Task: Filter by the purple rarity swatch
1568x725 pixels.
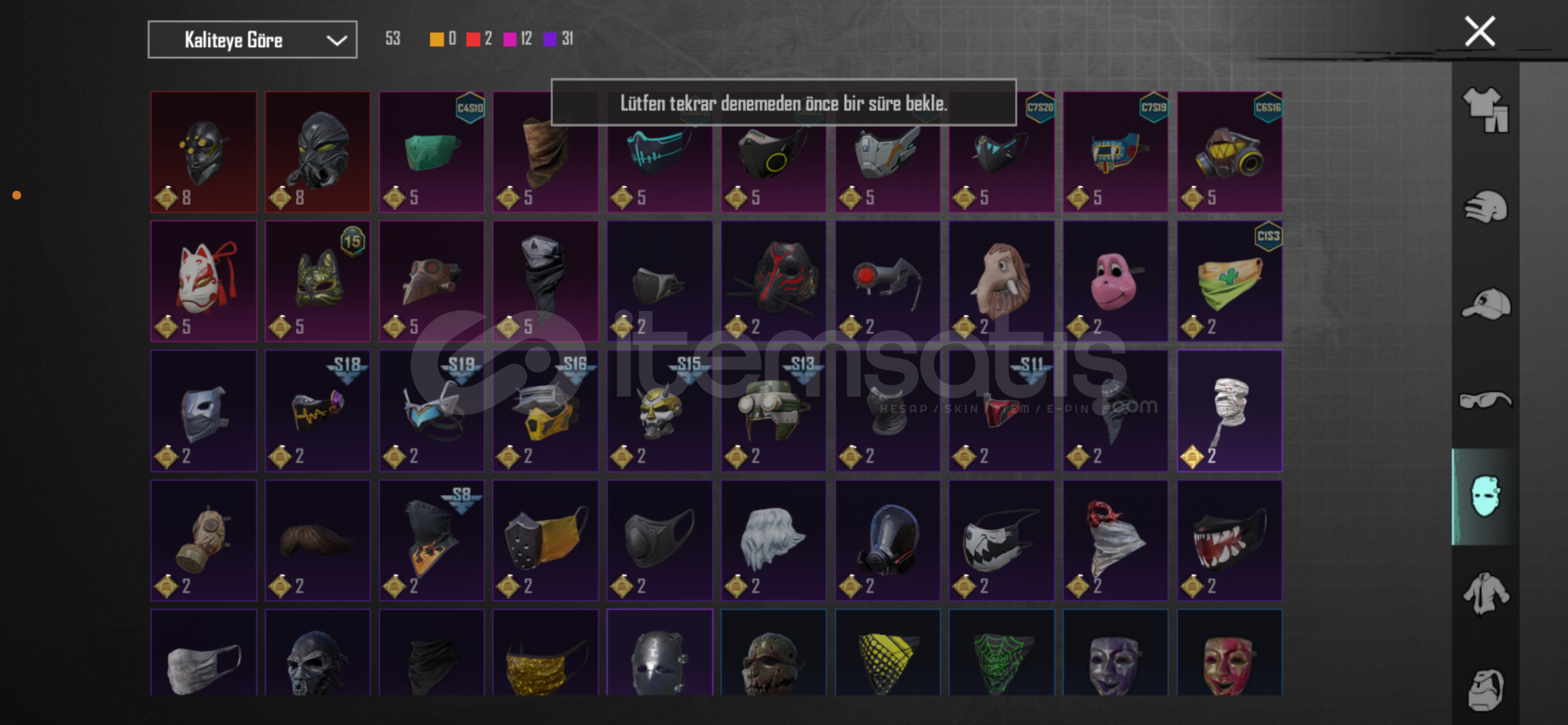Action: click(550, 40)
